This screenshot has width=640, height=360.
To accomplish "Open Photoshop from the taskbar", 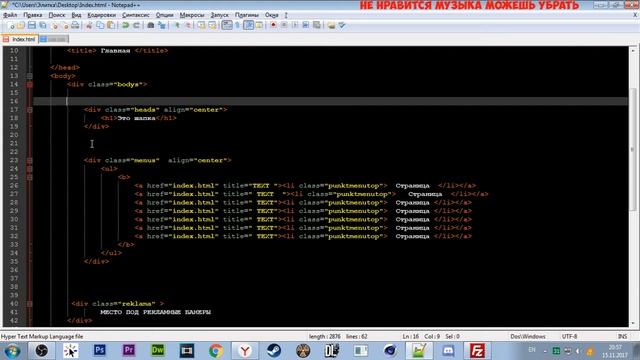I will click(x=100, y=351).
